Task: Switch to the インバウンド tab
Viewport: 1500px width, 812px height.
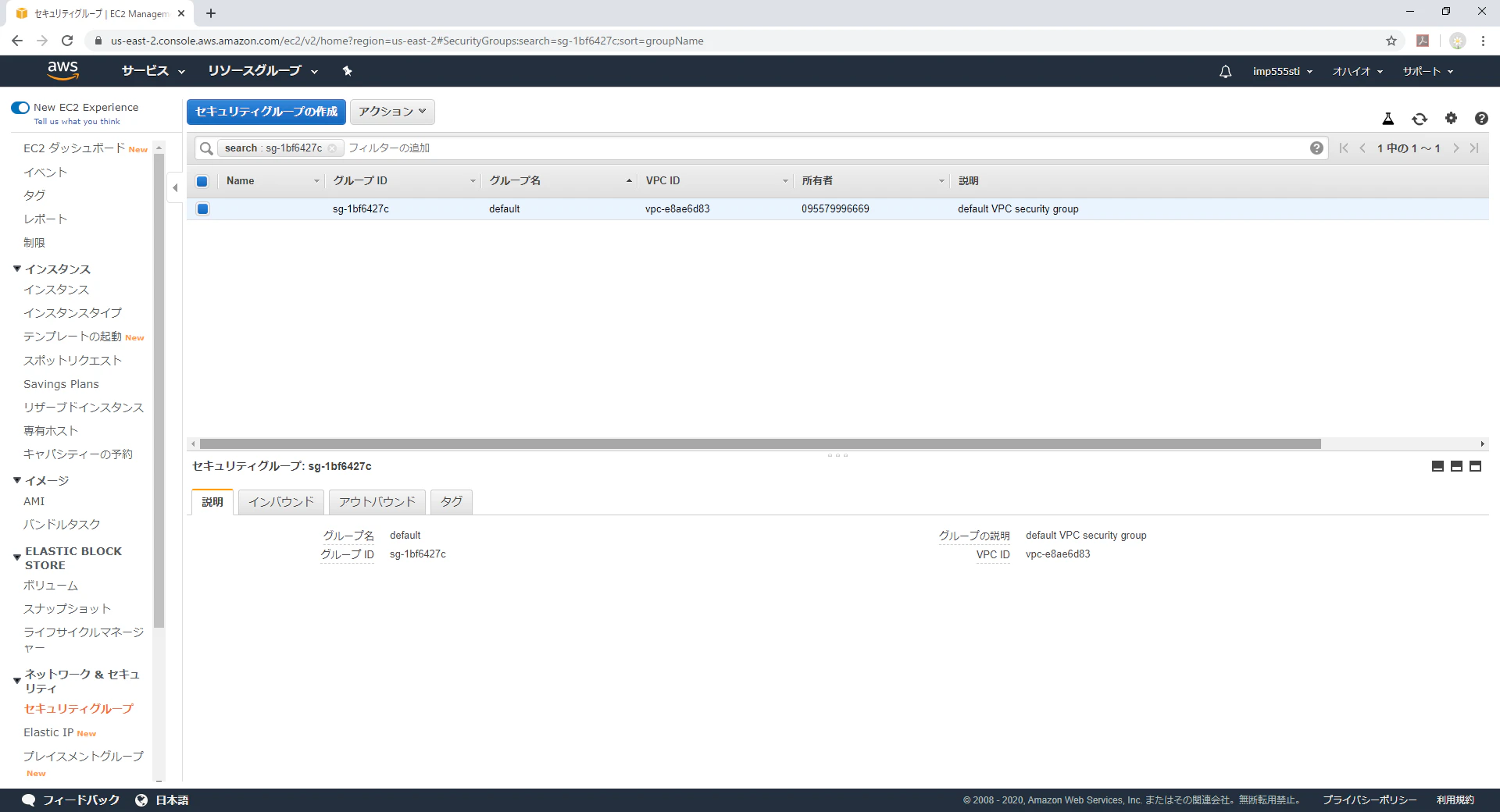Action: (x=281, y=502)
